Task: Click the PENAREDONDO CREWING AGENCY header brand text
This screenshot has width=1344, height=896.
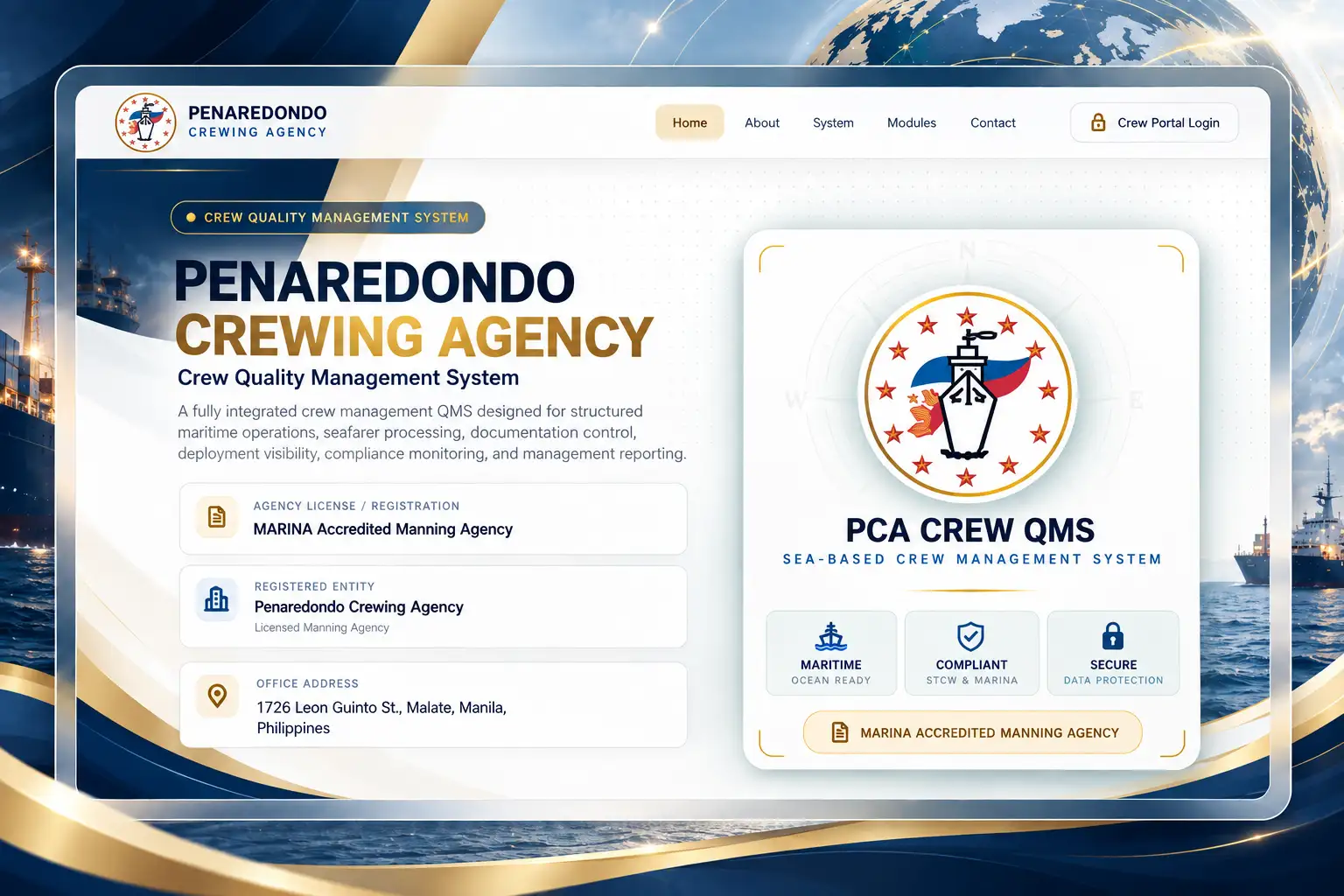Action: pos(257,122)
